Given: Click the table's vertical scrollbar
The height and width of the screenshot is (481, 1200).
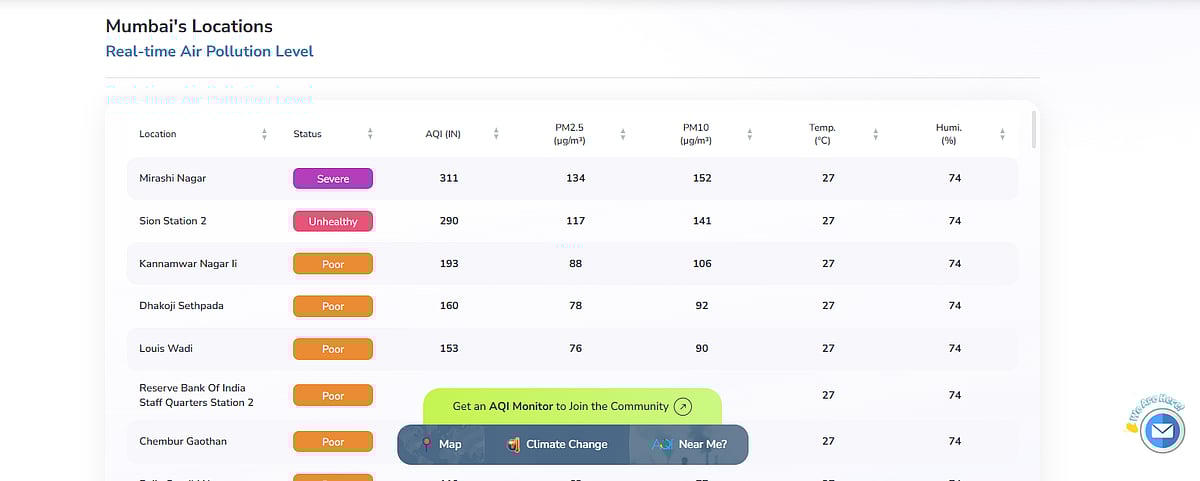Looking at the screenshot, I should click(x=1033, y=130).
